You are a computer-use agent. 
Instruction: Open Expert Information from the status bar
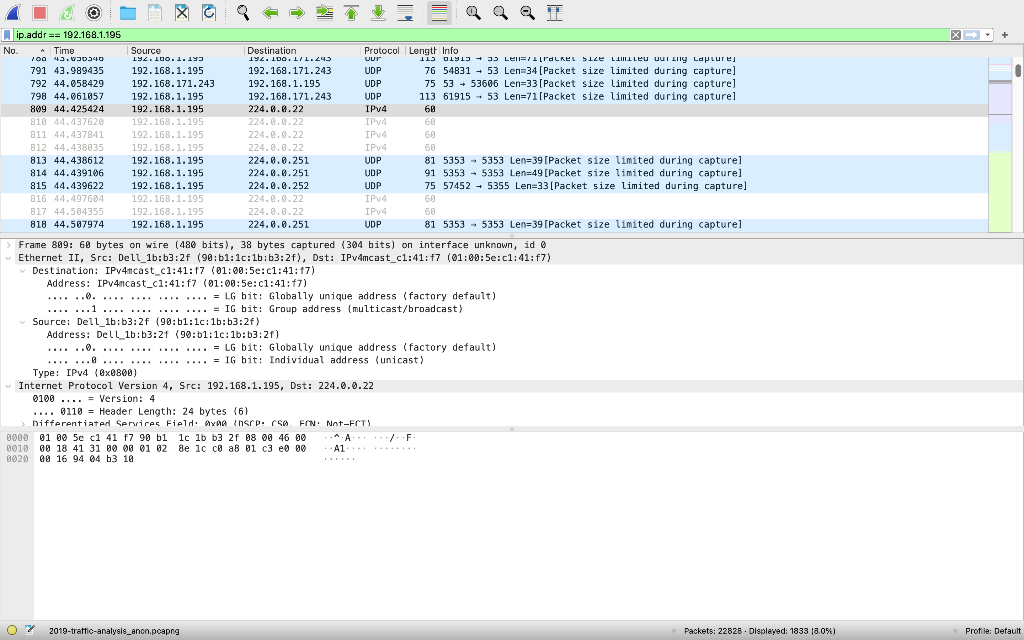coord(11,631)
